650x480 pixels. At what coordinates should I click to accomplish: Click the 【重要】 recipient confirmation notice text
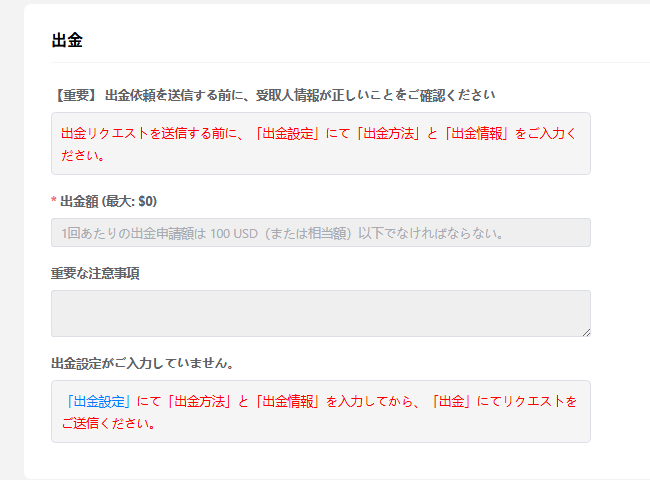274,95
